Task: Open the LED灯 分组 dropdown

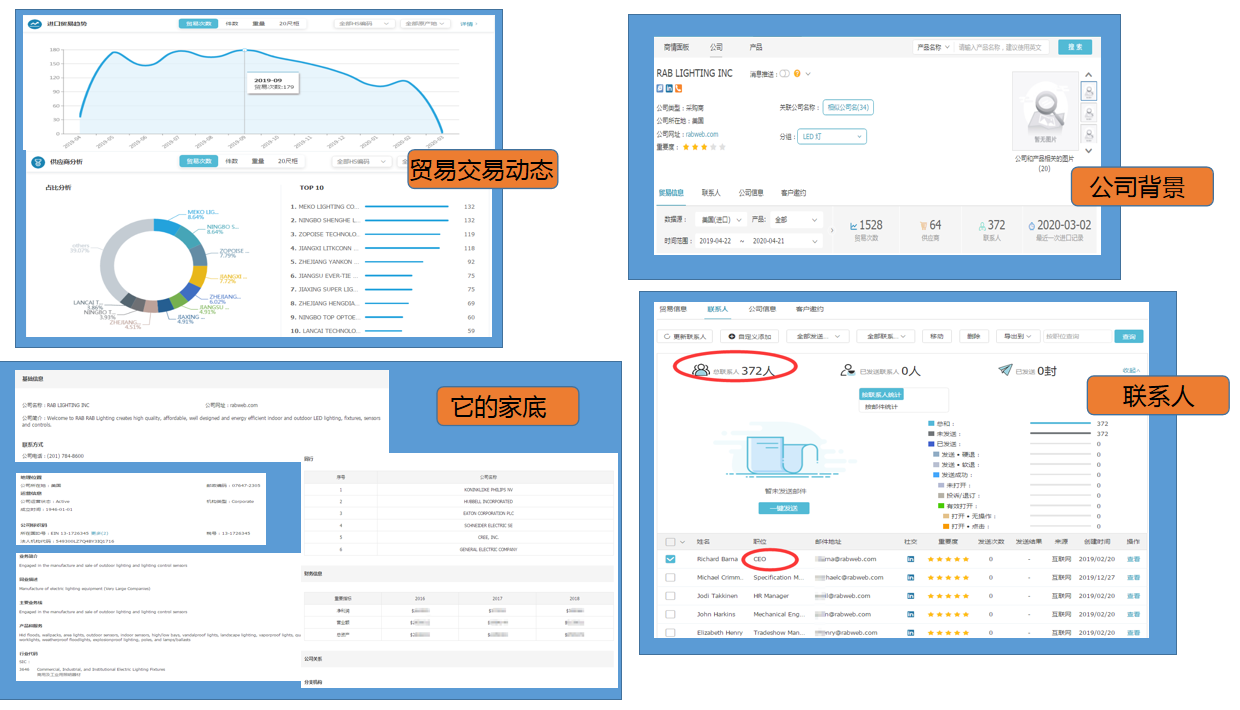Action: pyautogui.click(x=832, y=136)
